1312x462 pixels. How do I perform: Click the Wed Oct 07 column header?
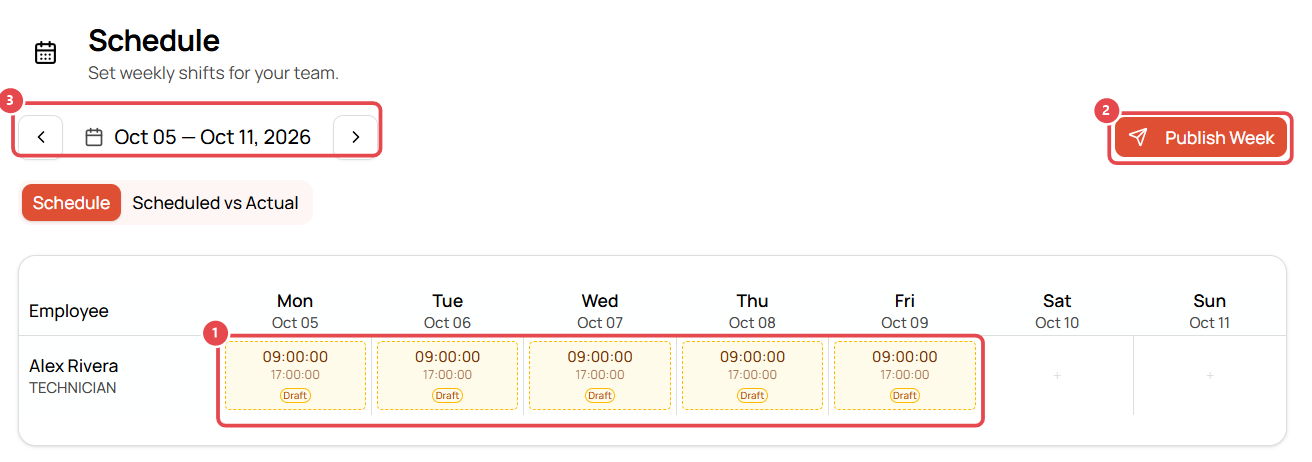(x=600, y=311)
